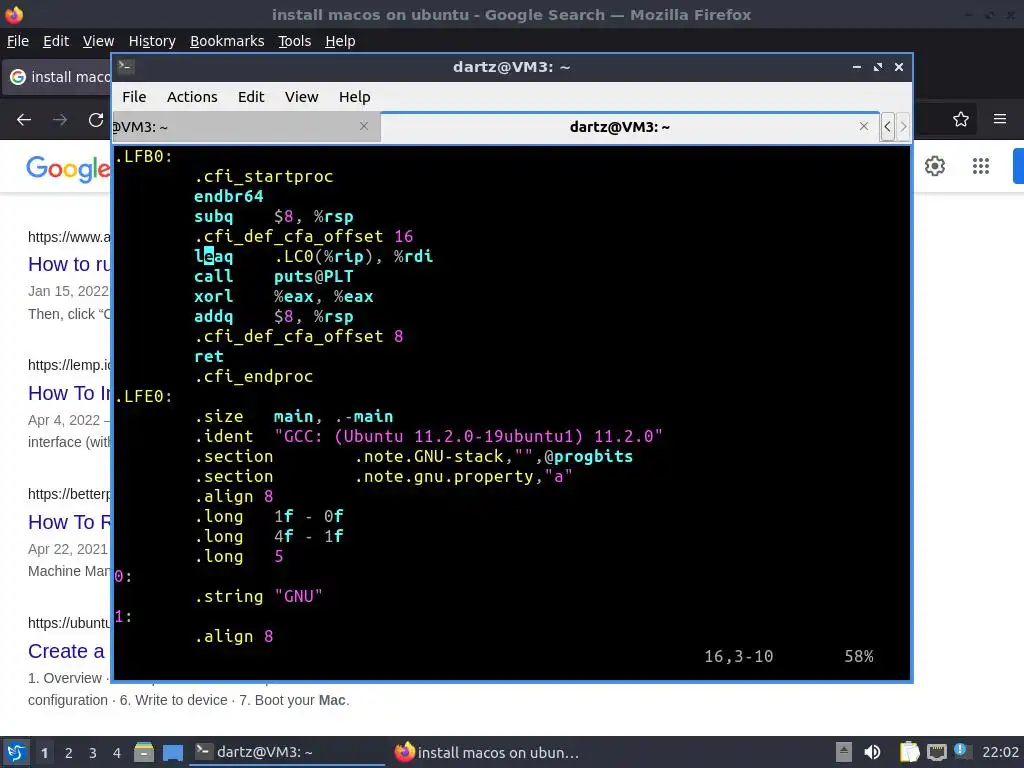Open the 'How to ru...' search result
The image size is (1024, 768).
pyautogui.click(x=69, y=264)
